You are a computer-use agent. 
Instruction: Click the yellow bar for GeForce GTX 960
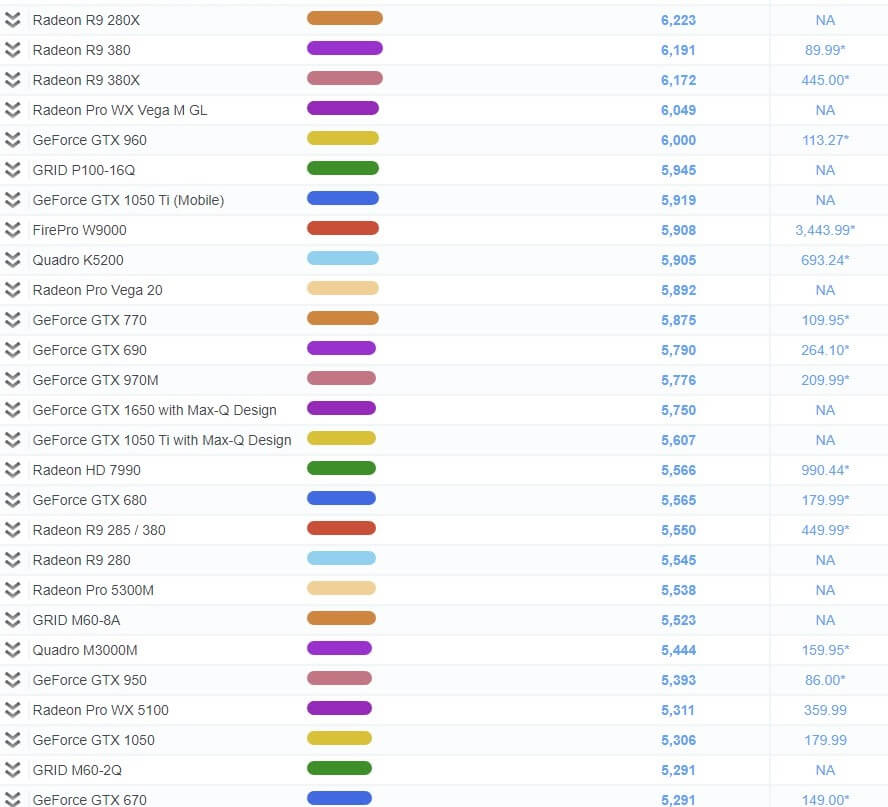click(343, 138)
